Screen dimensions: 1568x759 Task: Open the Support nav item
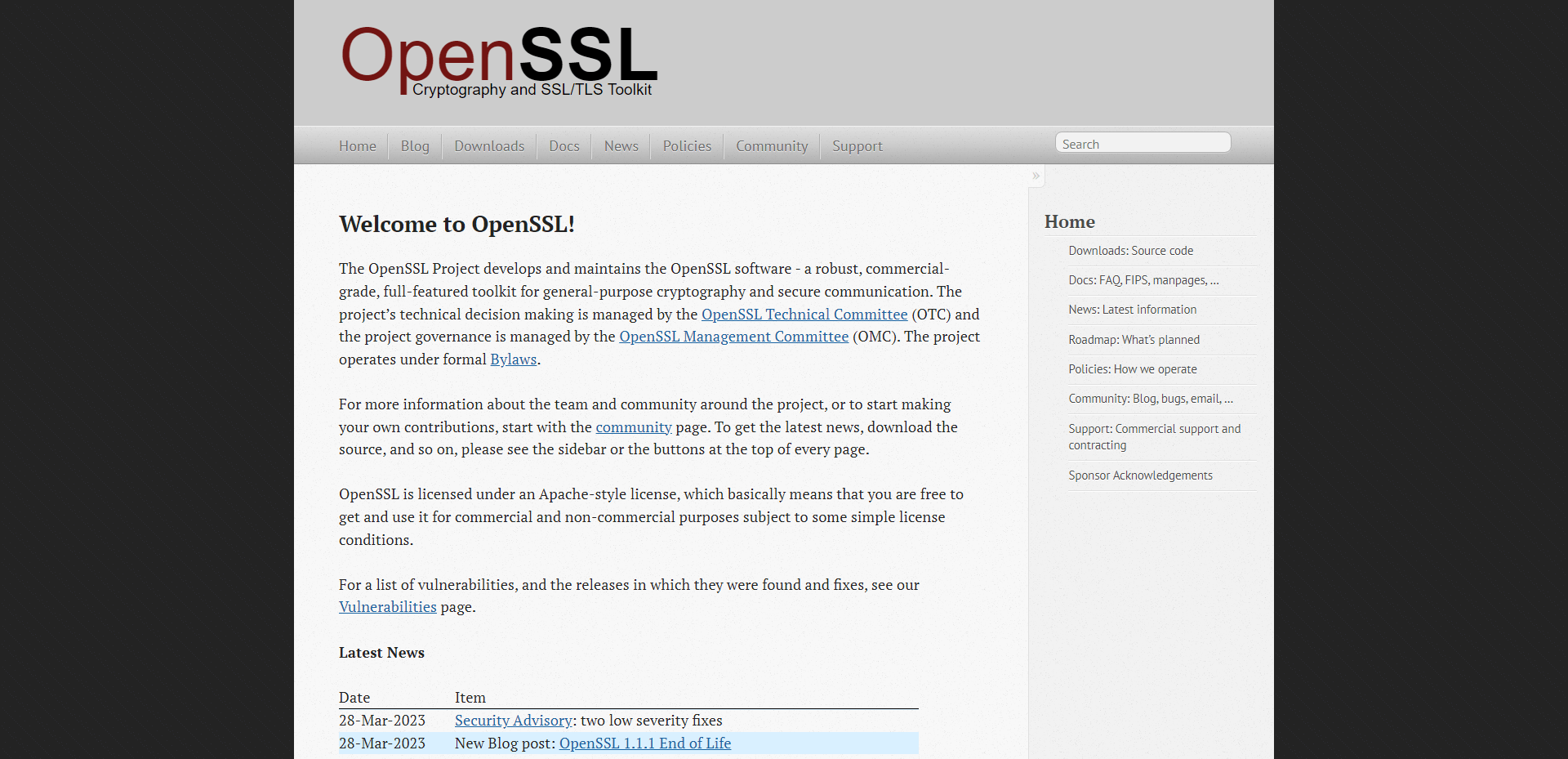pos(857,146)
